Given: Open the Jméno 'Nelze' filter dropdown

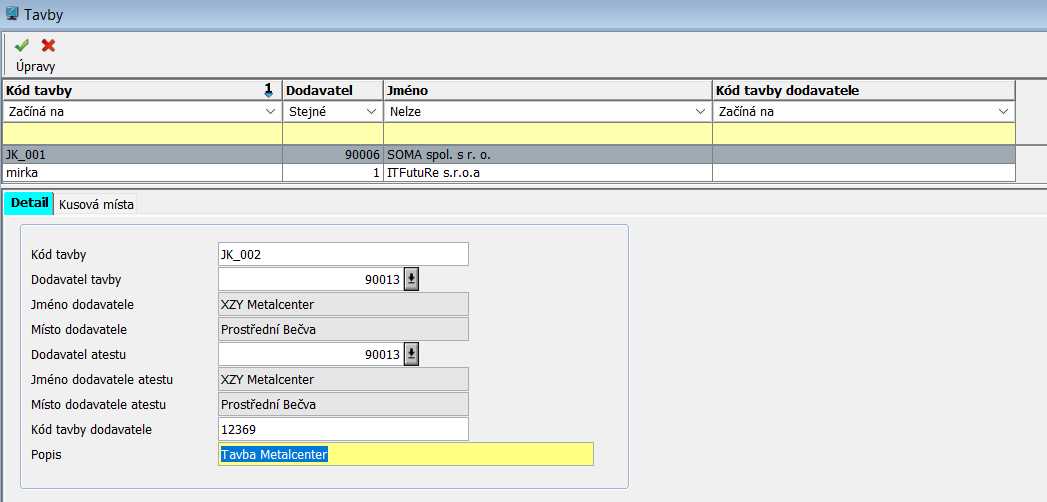Looking at the screenshot, I should (x=701, y=112).
